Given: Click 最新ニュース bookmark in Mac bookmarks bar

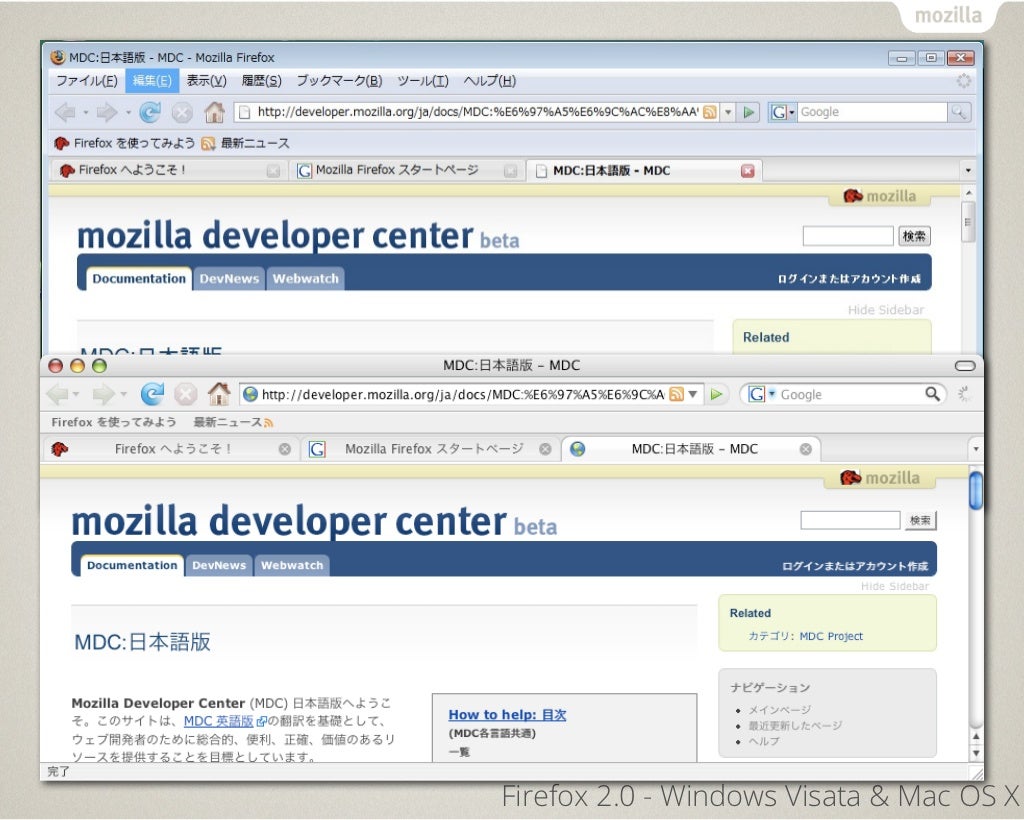Looking at the screenshot, I should coord(233,422).
